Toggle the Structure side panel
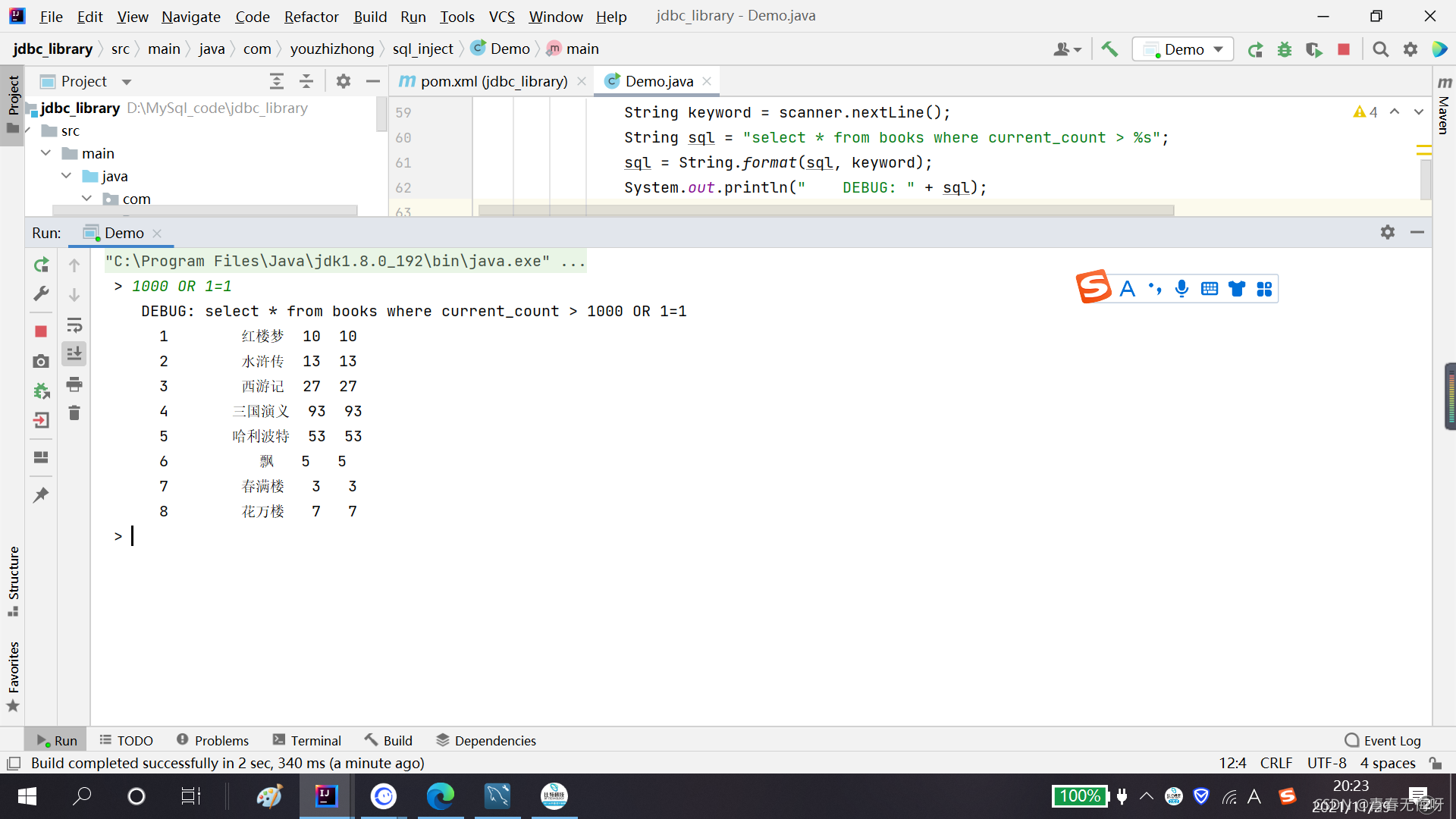1456x819 pixels. pos(13,581)
